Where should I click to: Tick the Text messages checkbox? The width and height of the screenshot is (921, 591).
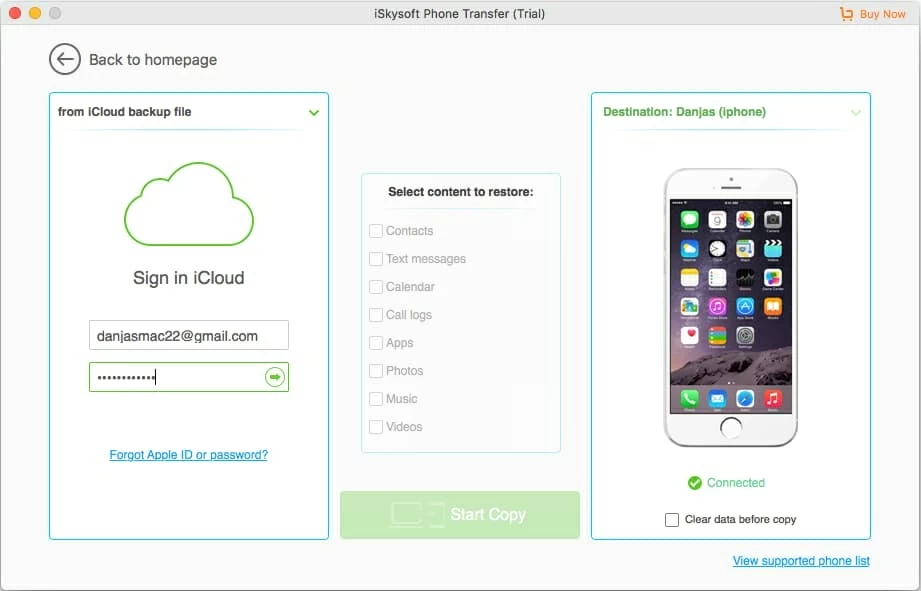tap(376, 259)
